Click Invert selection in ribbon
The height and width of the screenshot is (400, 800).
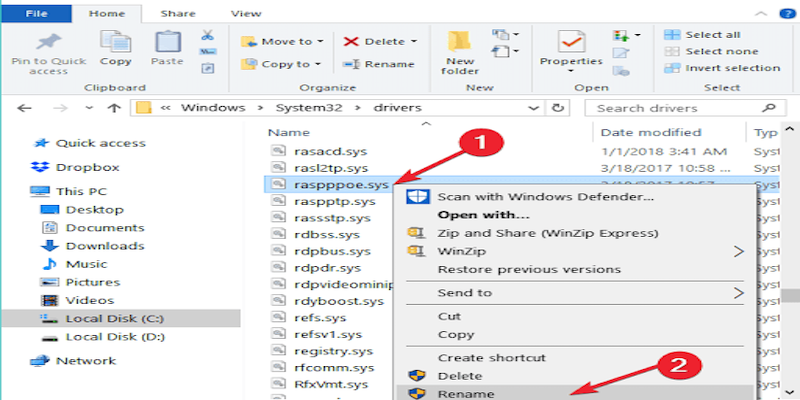(722, 68)
